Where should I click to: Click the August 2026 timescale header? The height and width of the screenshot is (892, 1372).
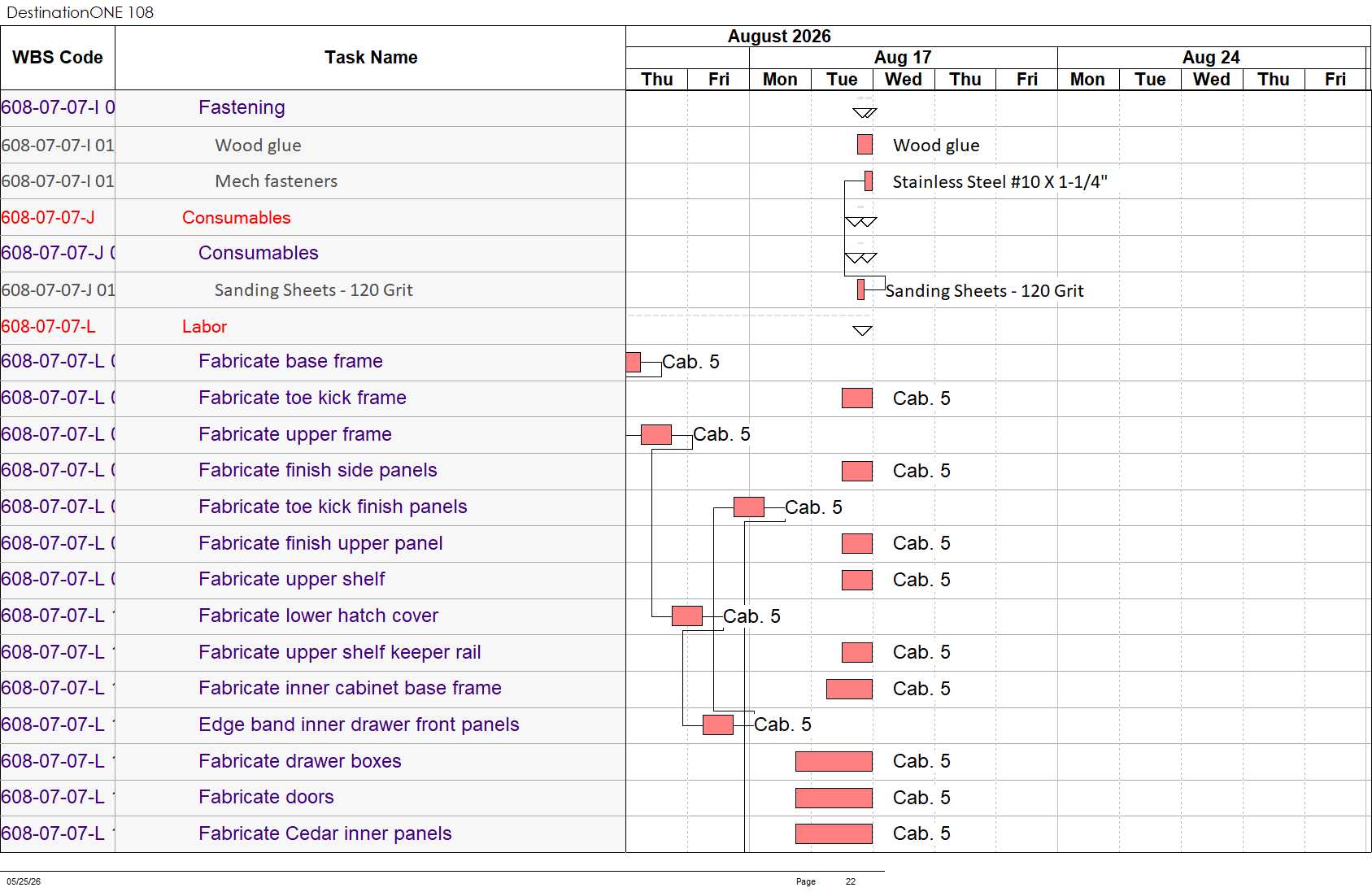coord(779,36)
